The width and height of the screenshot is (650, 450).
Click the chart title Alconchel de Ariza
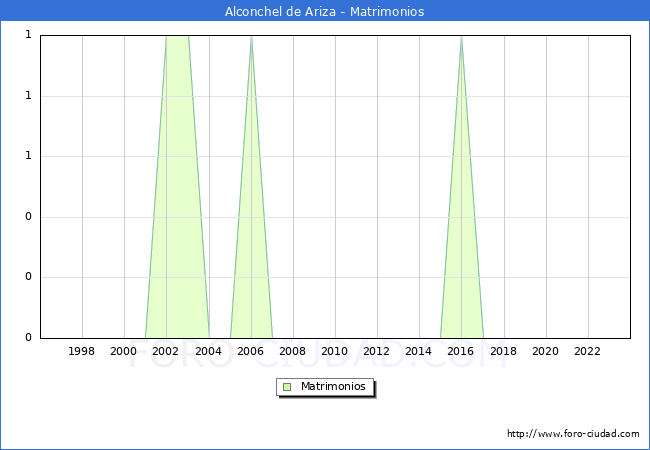pos(324,12)
